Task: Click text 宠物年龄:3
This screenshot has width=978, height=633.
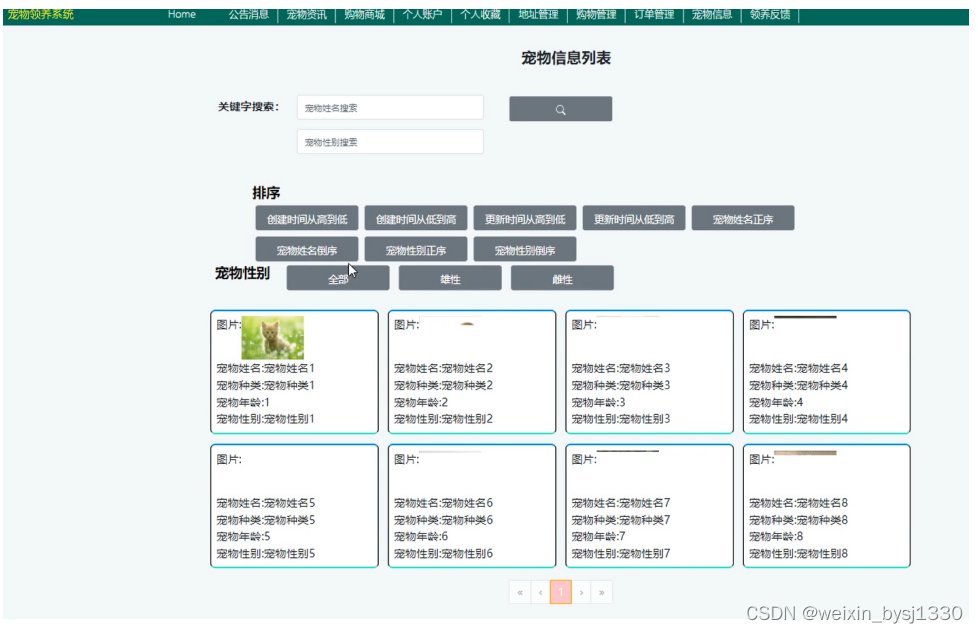Action: pyautogui.click(x=599, y=402)
